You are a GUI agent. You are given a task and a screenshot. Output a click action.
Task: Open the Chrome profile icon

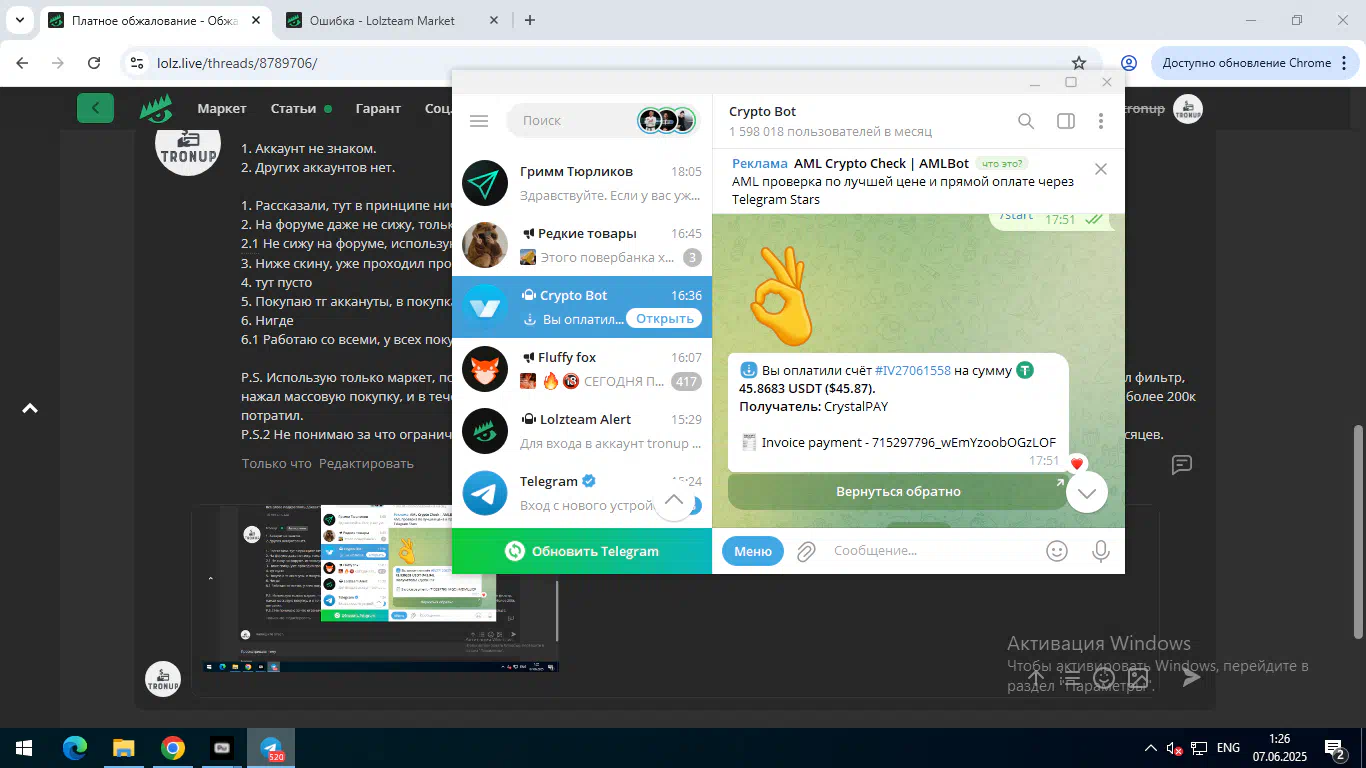pos(1129,63)
